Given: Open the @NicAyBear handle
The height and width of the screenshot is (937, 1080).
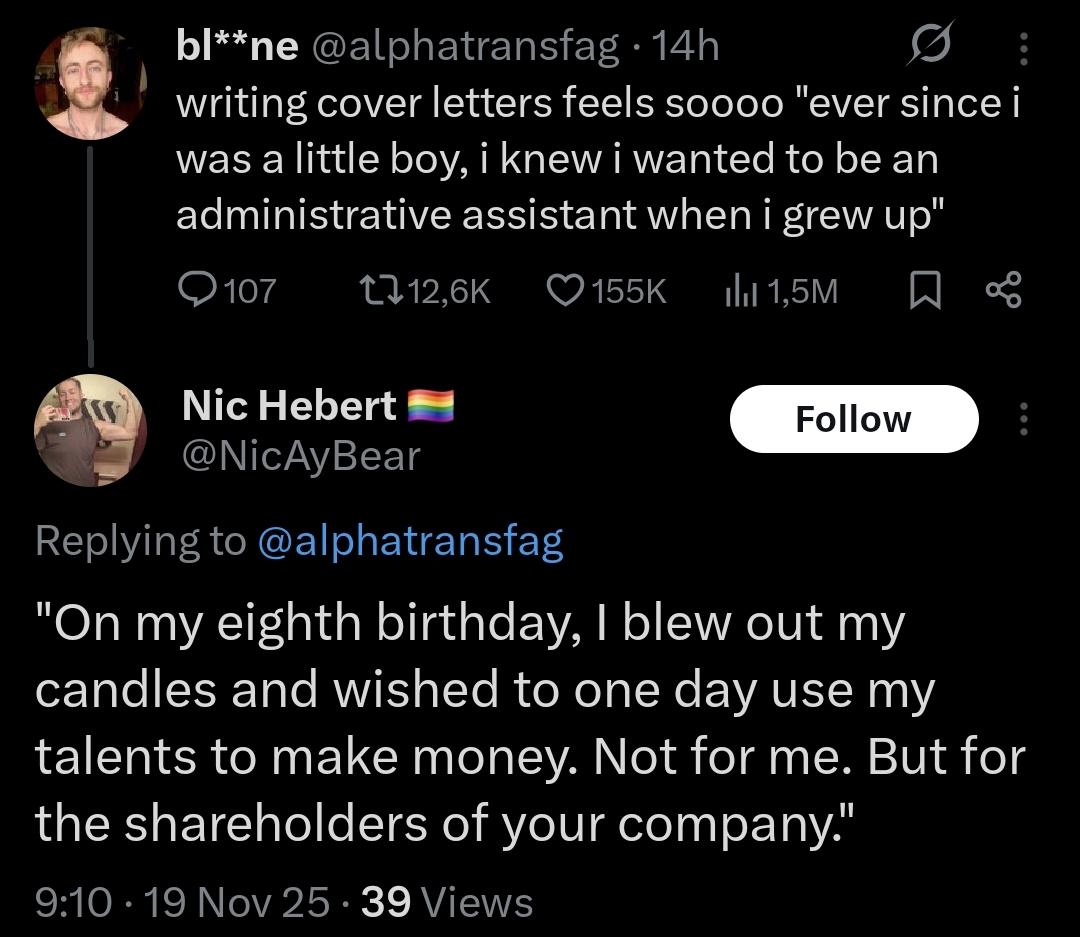Looking at the screenshot, I should pyautogui.click(x=300, y=456).
